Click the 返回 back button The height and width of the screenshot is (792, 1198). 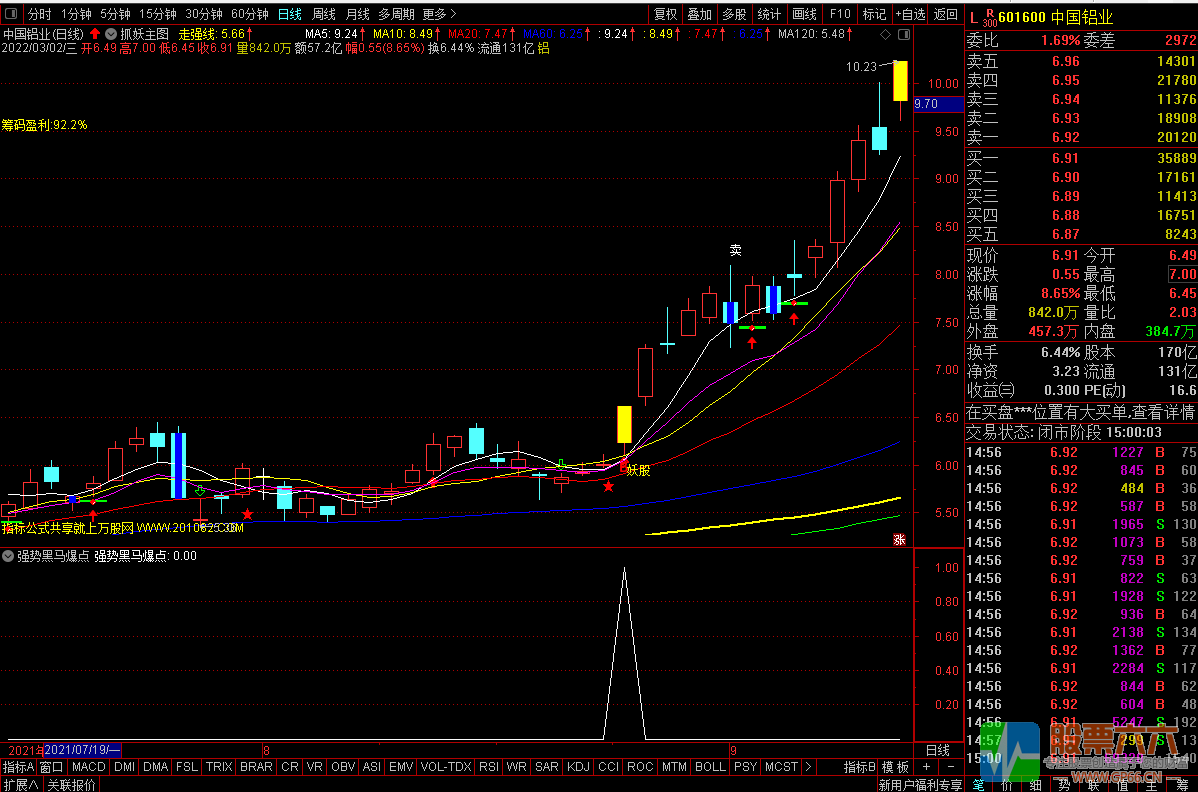click(x=946, y=14)
